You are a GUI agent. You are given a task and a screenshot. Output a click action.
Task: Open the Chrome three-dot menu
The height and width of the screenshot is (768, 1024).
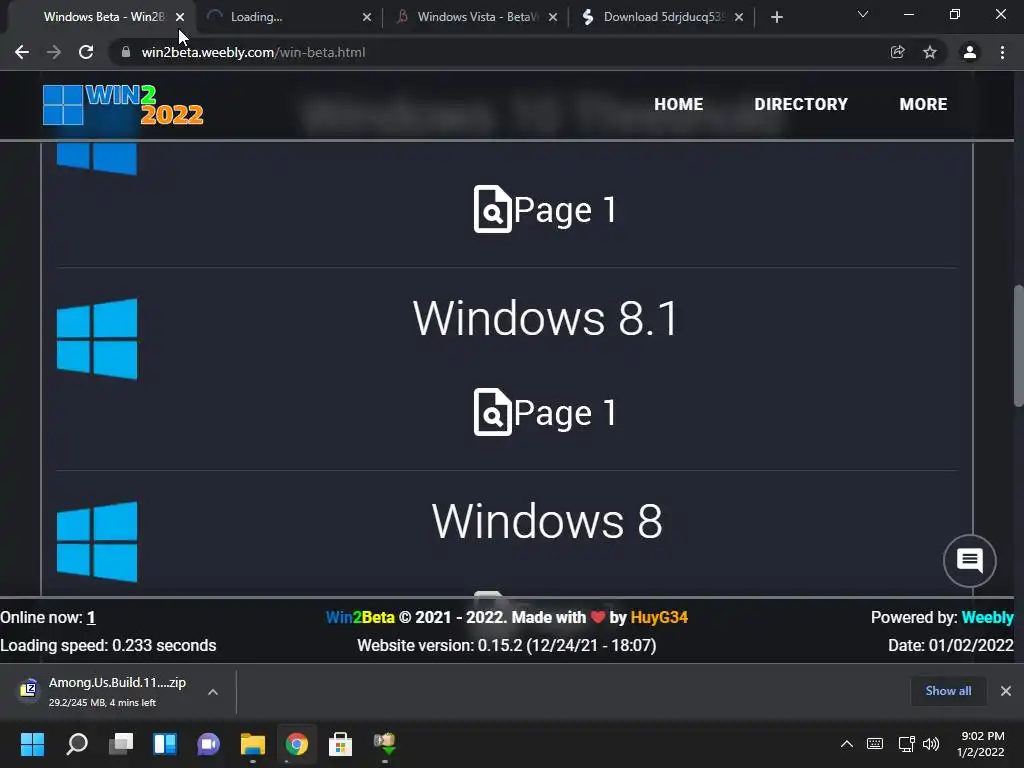coord(1002,52)
